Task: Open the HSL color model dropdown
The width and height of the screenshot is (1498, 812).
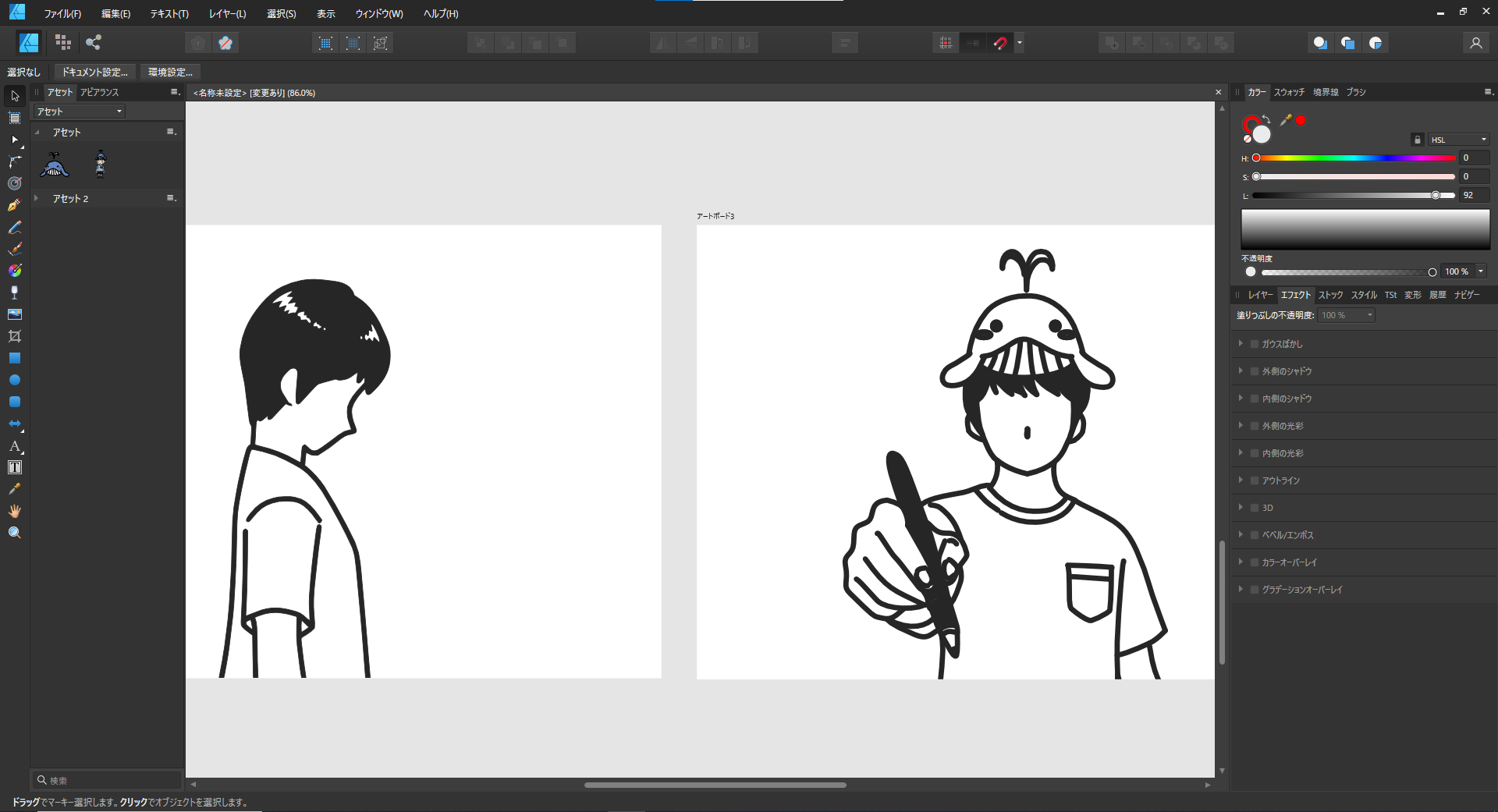Action: (x=1458, y=140)
